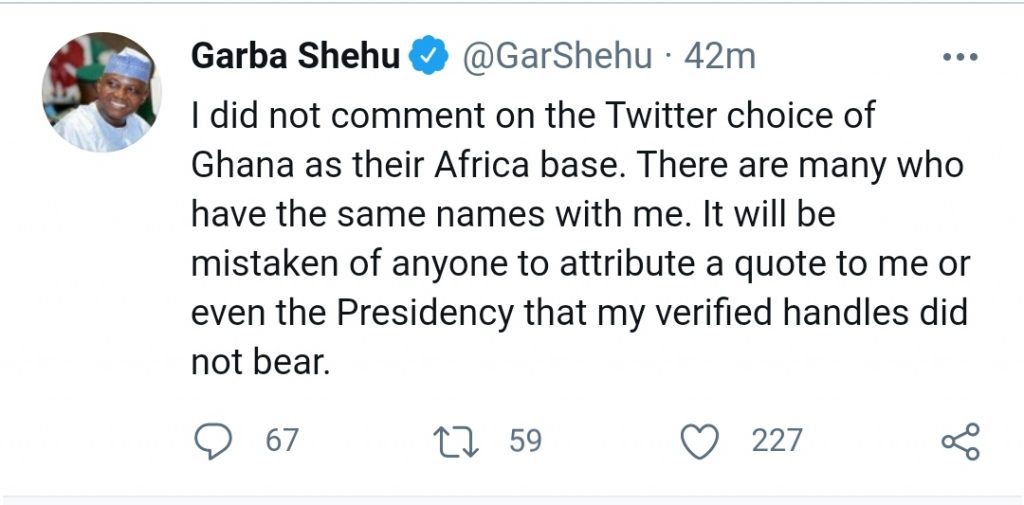The image size is (1024, 505).
Task: Open the share icon on the tweet
Action: 961,441
